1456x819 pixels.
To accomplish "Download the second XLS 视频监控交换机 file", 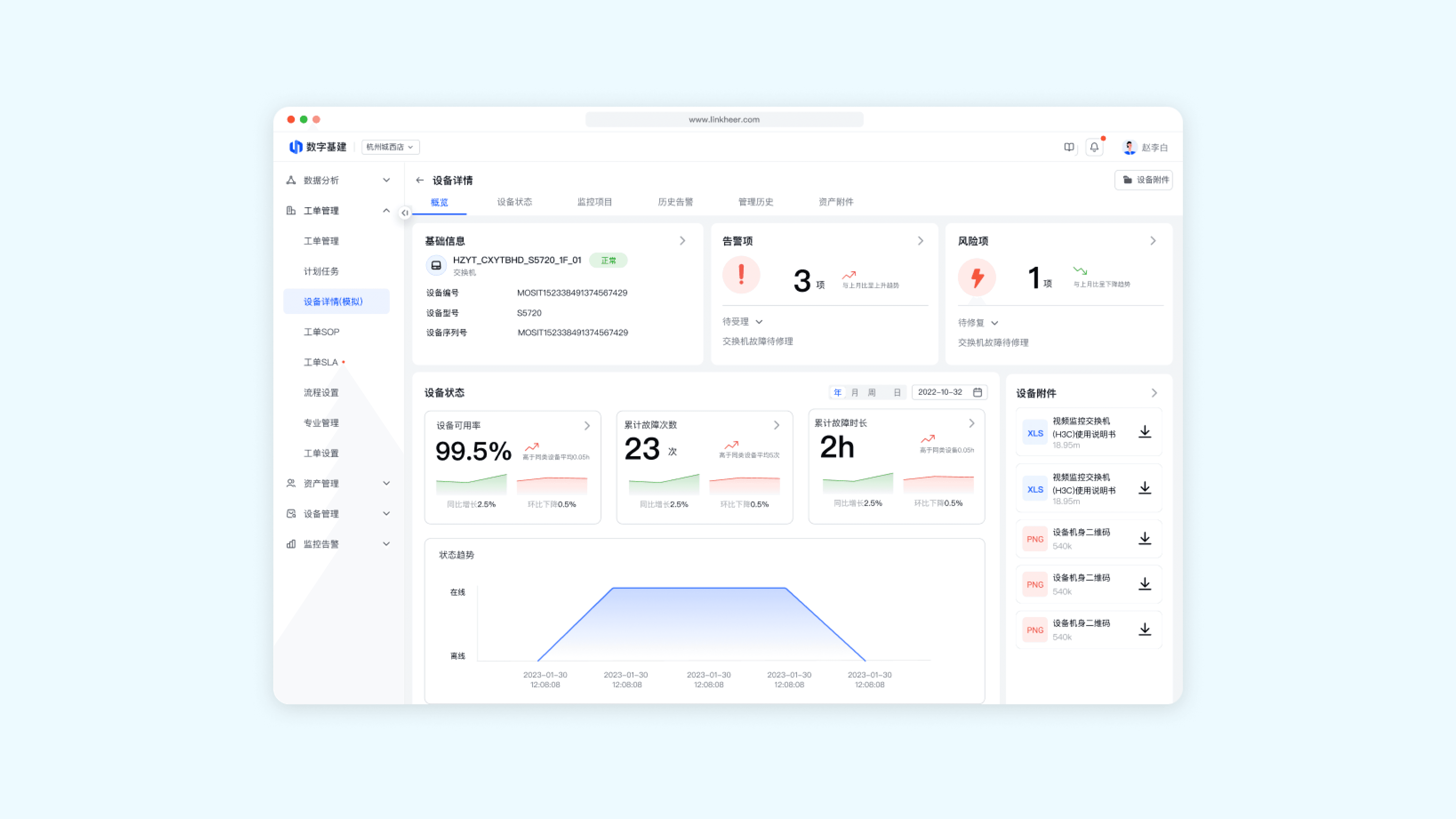I will tap(1145, 488).
